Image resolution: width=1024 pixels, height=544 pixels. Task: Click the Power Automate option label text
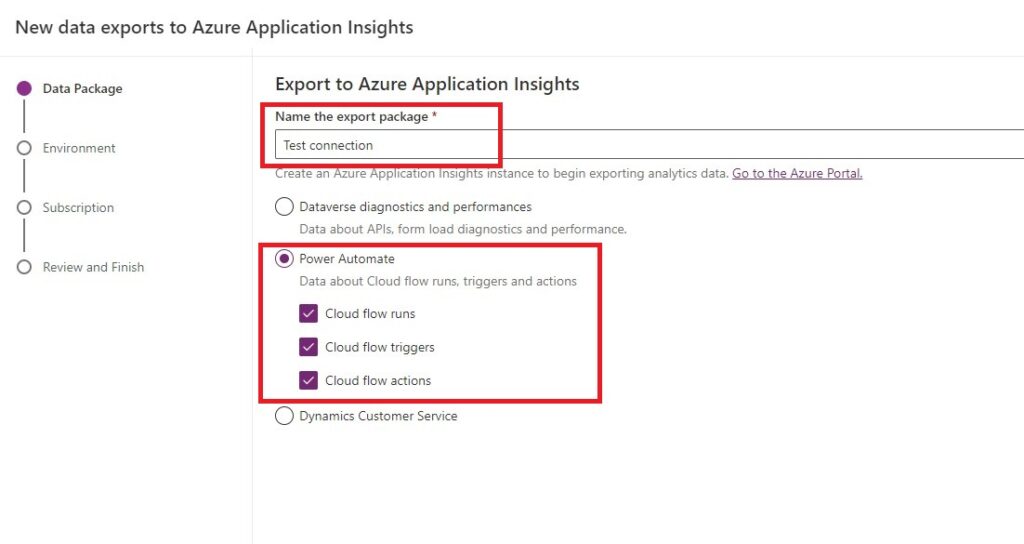(x=347, y=259)
